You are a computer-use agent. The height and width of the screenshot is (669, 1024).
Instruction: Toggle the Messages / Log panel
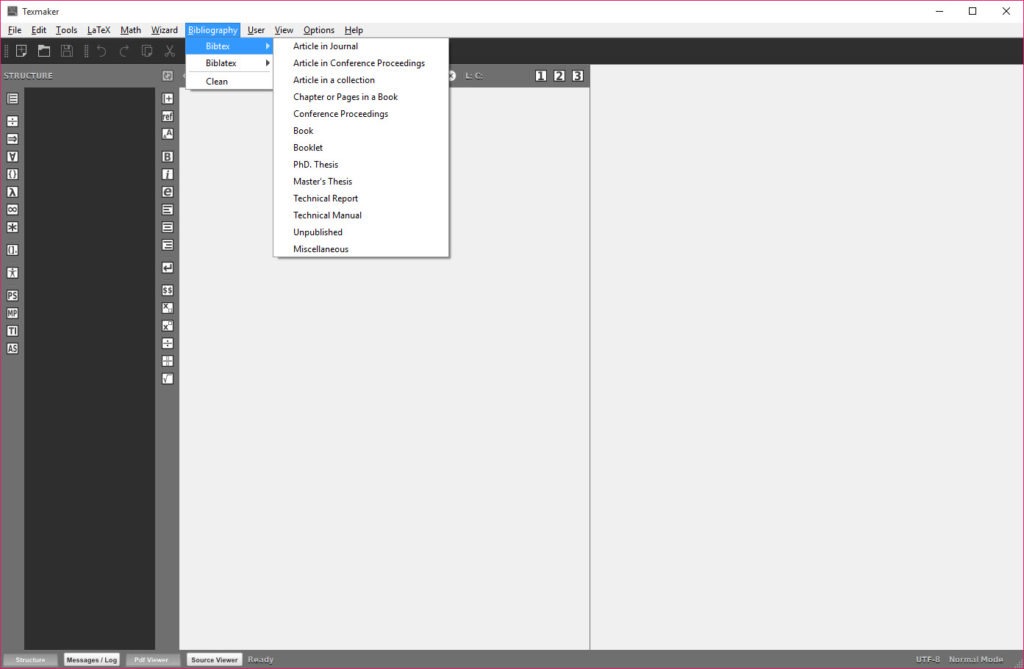(91, 660)
